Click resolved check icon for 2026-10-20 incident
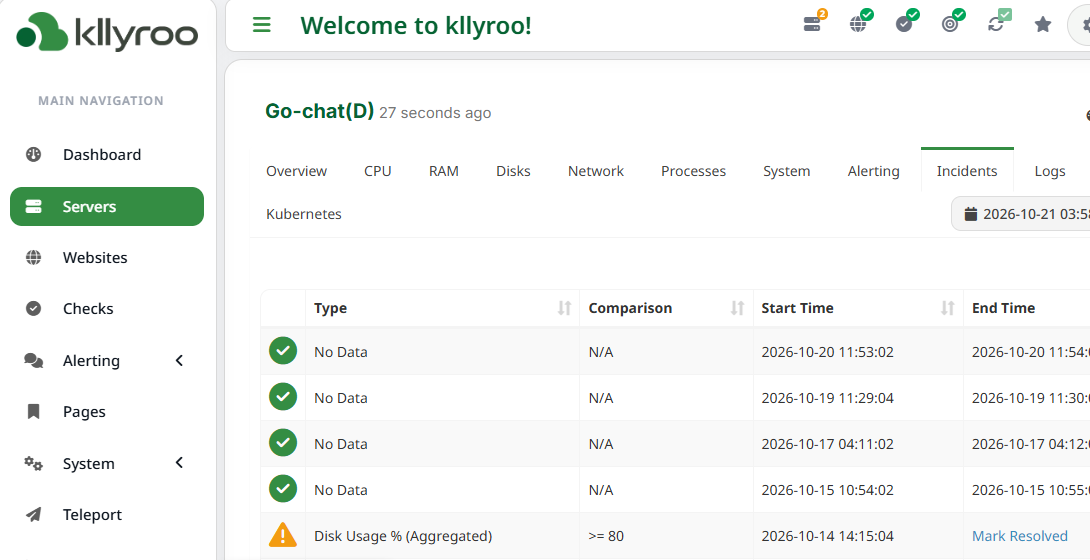This screenshot has width=1090, height=560. [x=283, y=351]
